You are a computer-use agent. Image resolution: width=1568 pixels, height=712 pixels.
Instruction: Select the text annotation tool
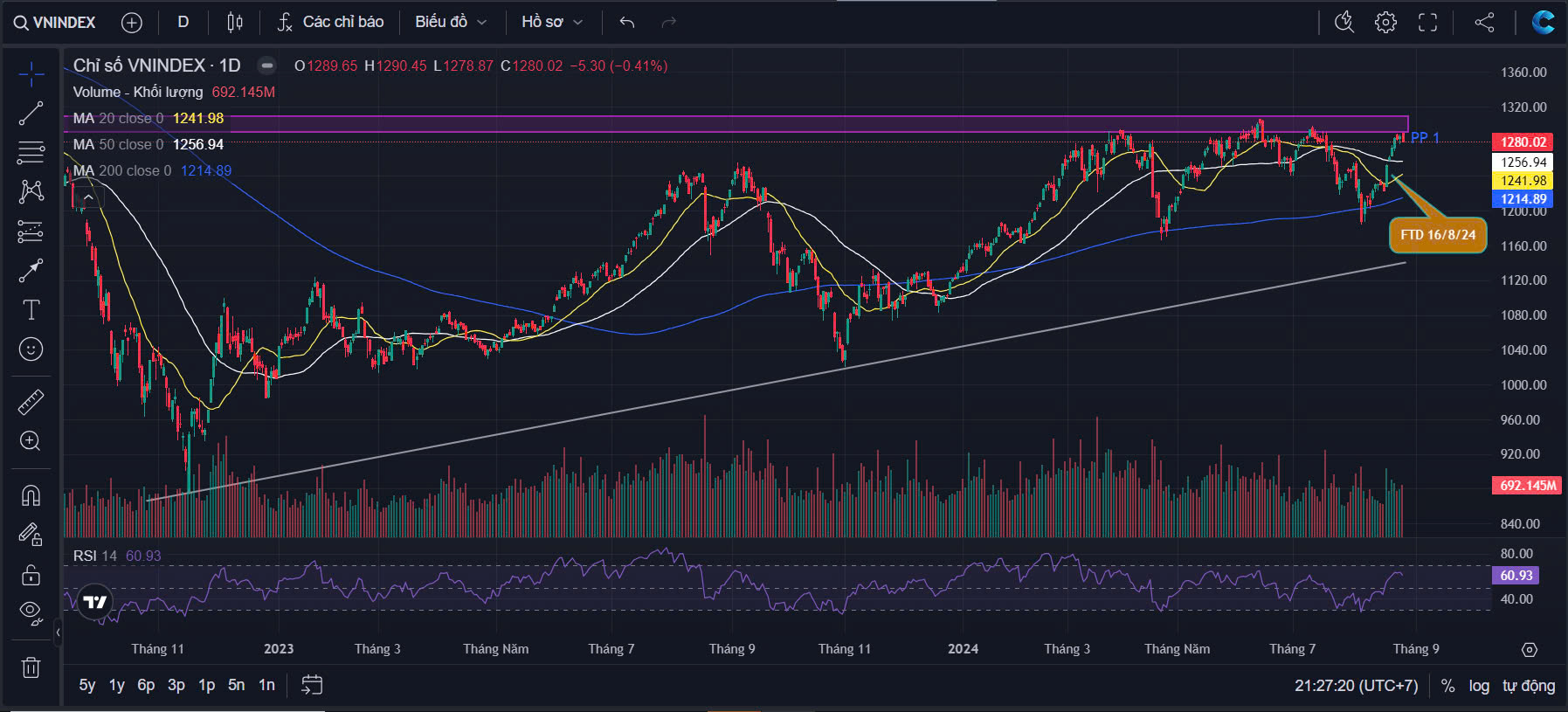(31, 309)
